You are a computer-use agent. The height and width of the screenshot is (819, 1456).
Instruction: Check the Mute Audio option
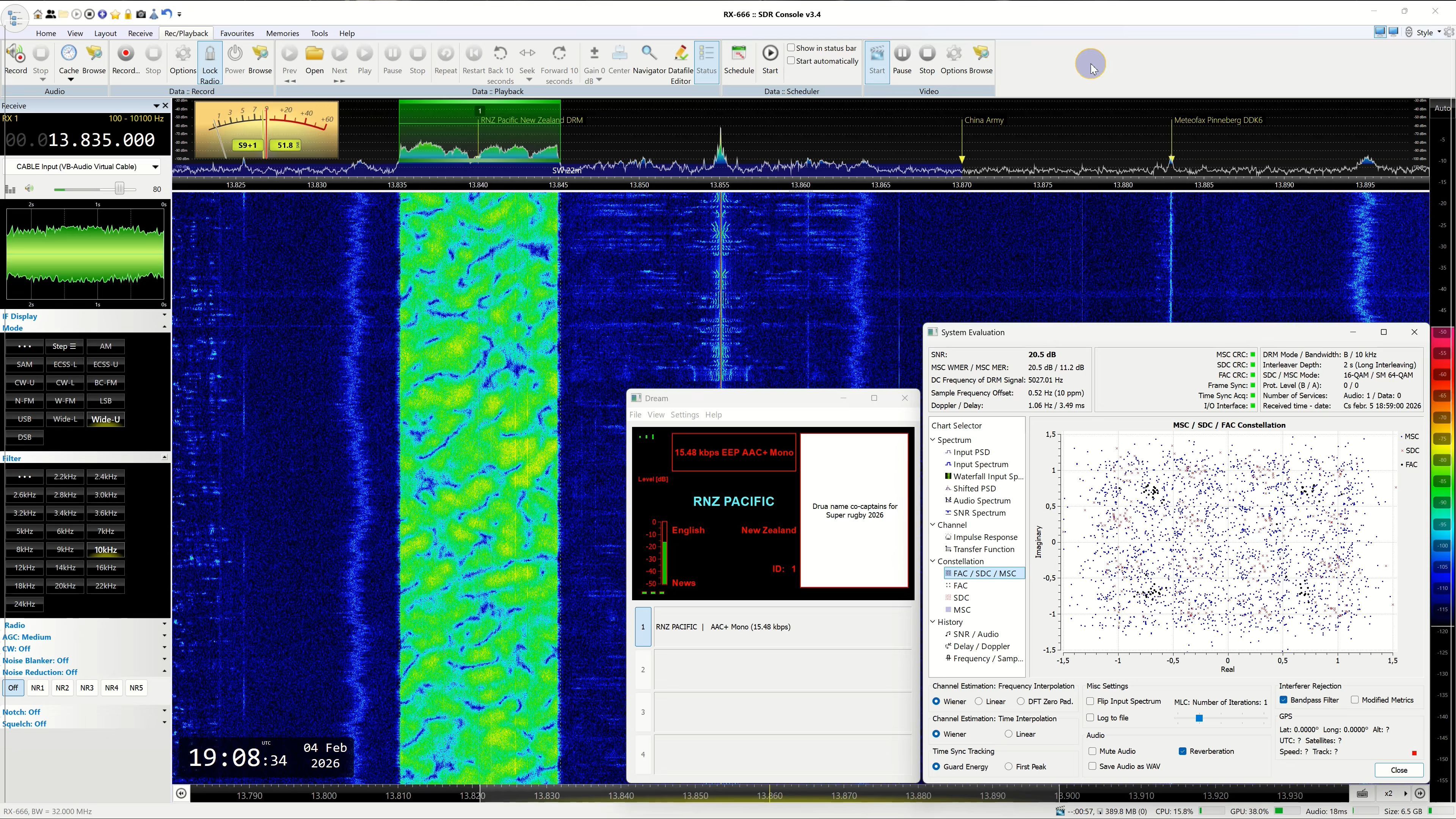(1092, 751)
